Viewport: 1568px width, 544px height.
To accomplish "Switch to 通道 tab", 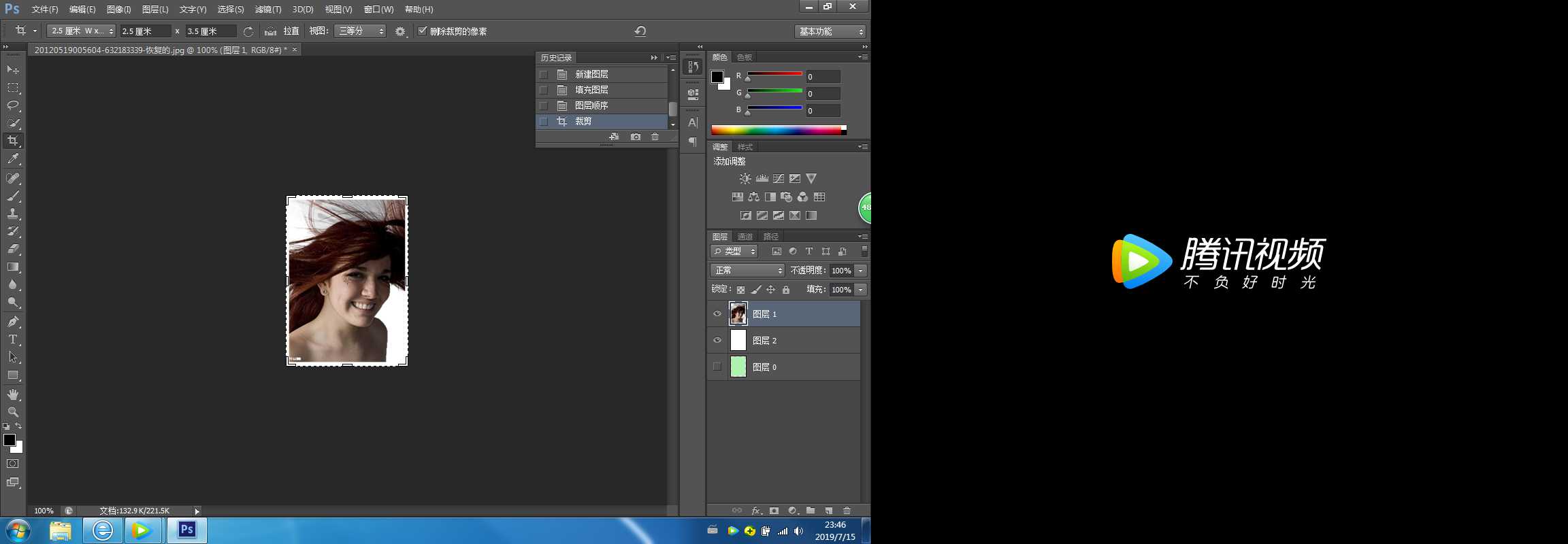I will click(x=745, y=237).
